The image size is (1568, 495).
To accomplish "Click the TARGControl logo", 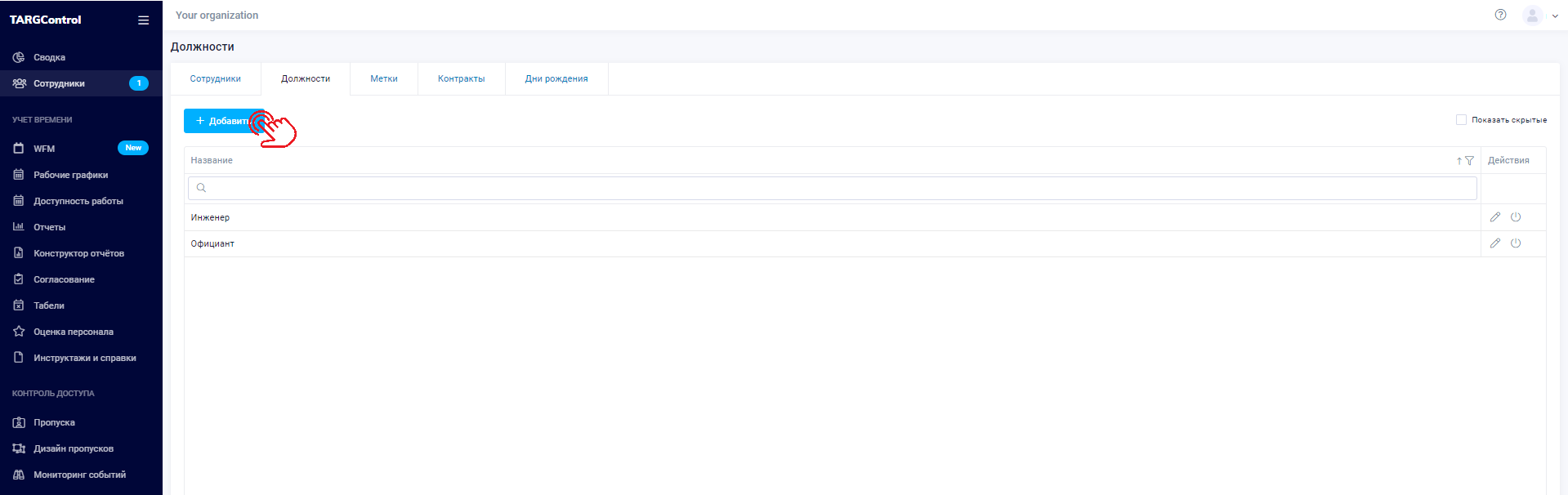I will (46, 20).
